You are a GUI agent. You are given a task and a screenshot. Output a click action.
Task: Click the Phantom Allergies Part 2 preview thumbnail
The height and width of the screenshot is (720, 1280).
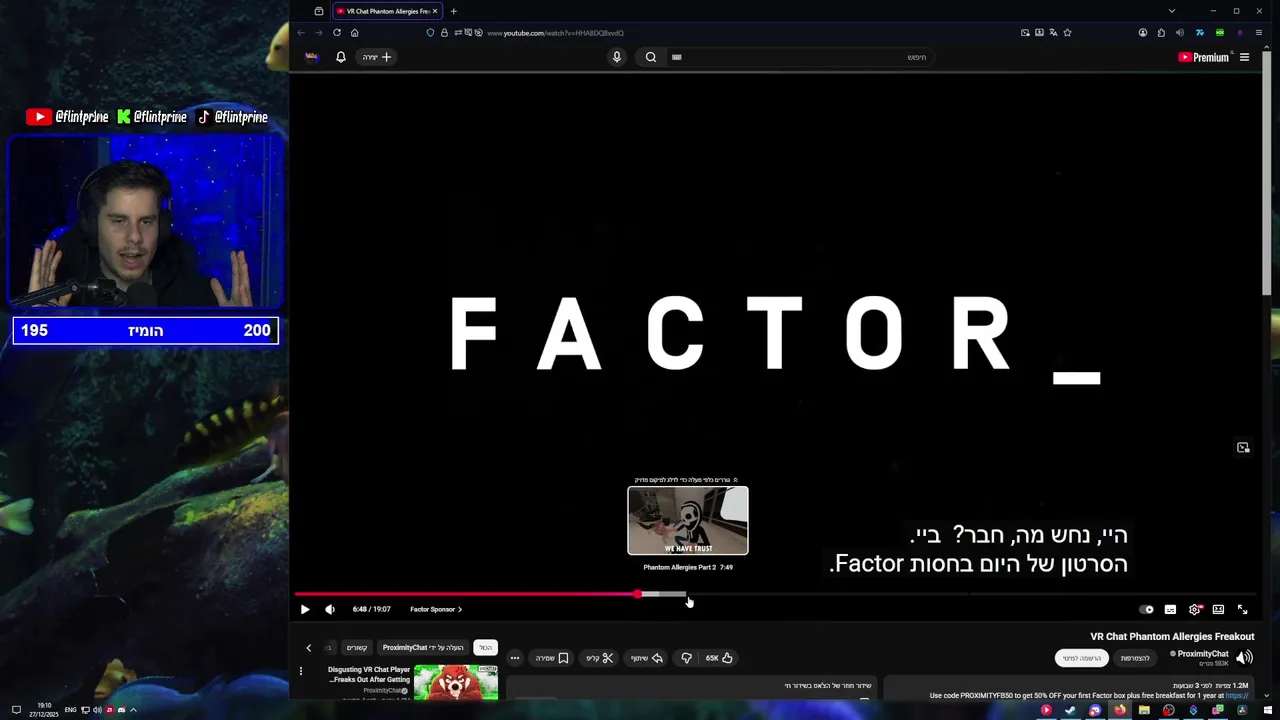[688, 520]
